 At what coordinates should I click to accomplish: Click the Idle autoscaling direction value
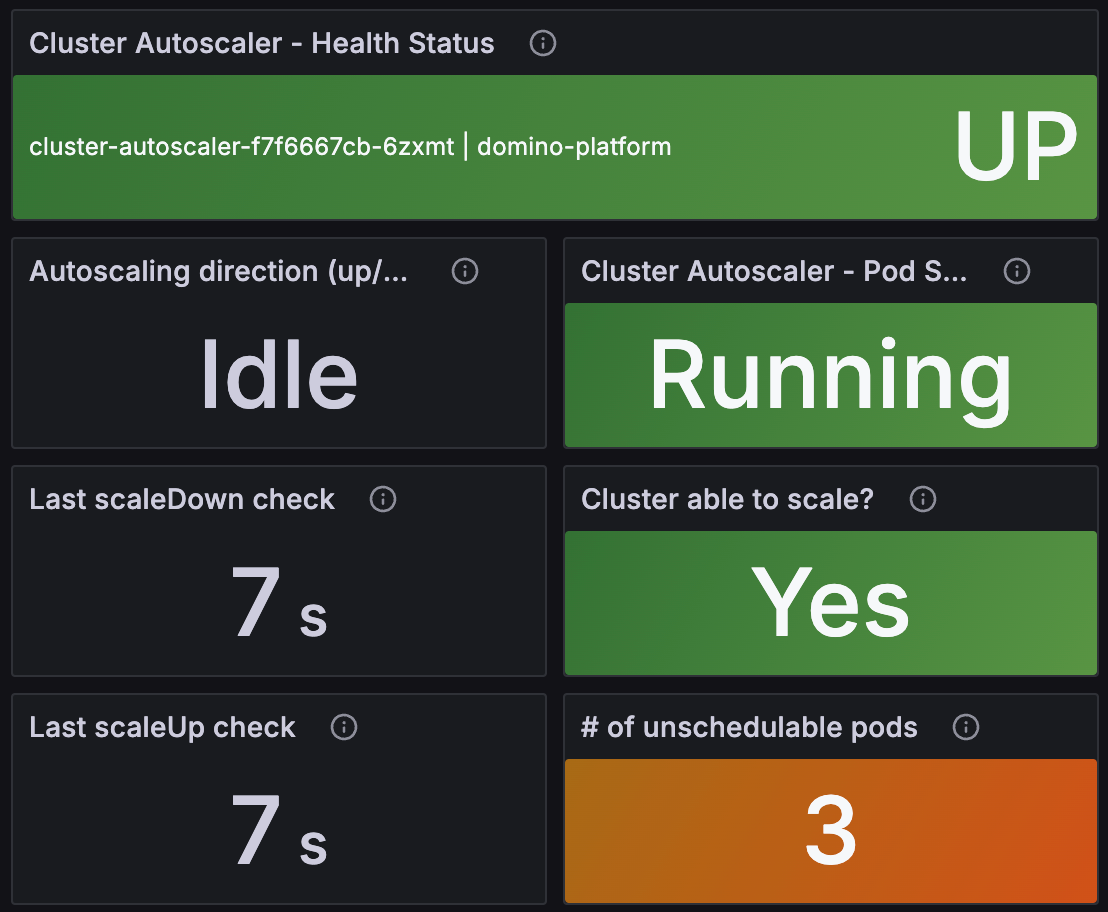279,374
